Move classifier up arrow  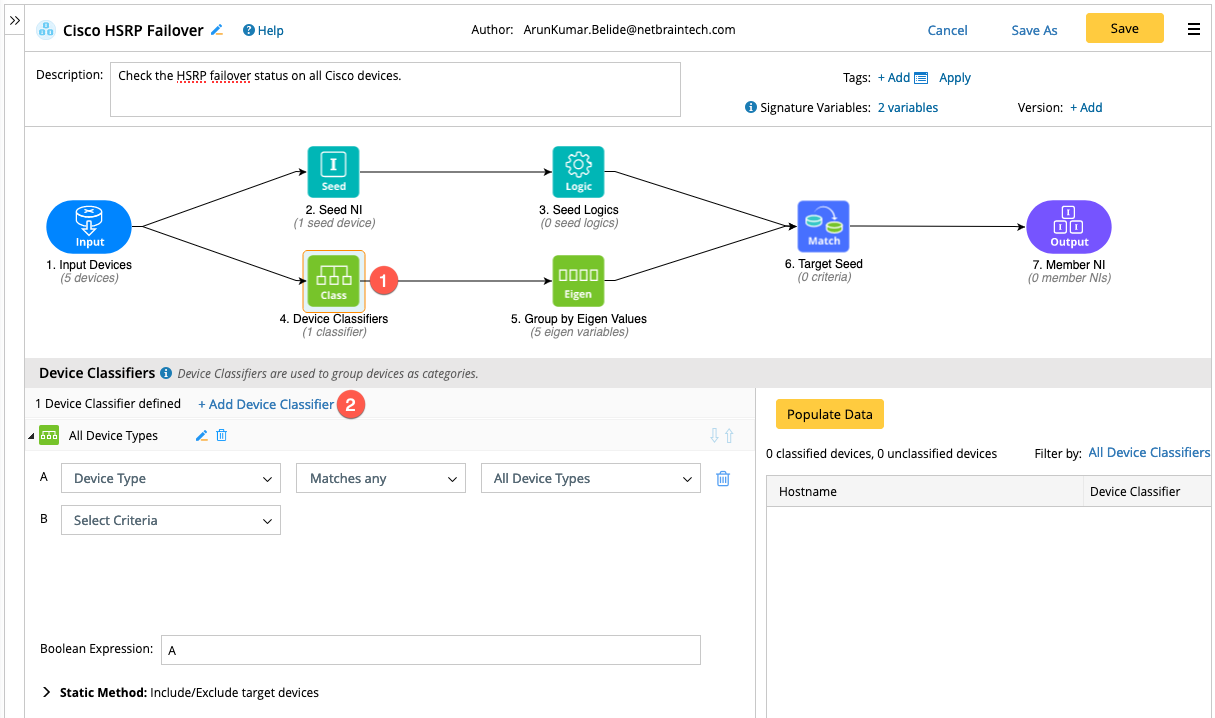pos(729,435)
